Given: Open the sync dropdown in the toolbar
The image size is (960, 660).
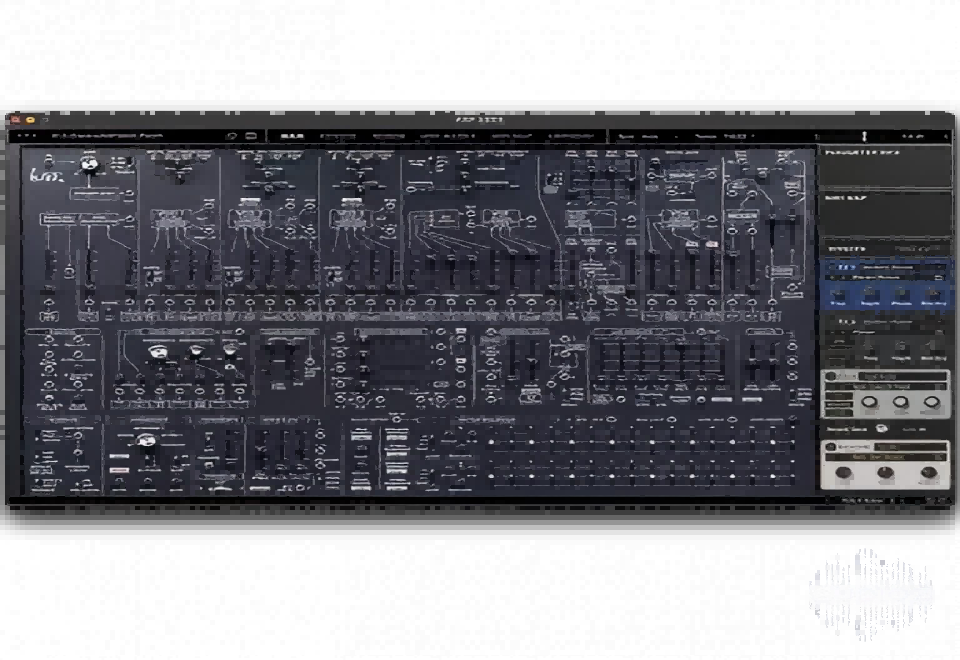Looking at the screenshot, I should point(648,137).
